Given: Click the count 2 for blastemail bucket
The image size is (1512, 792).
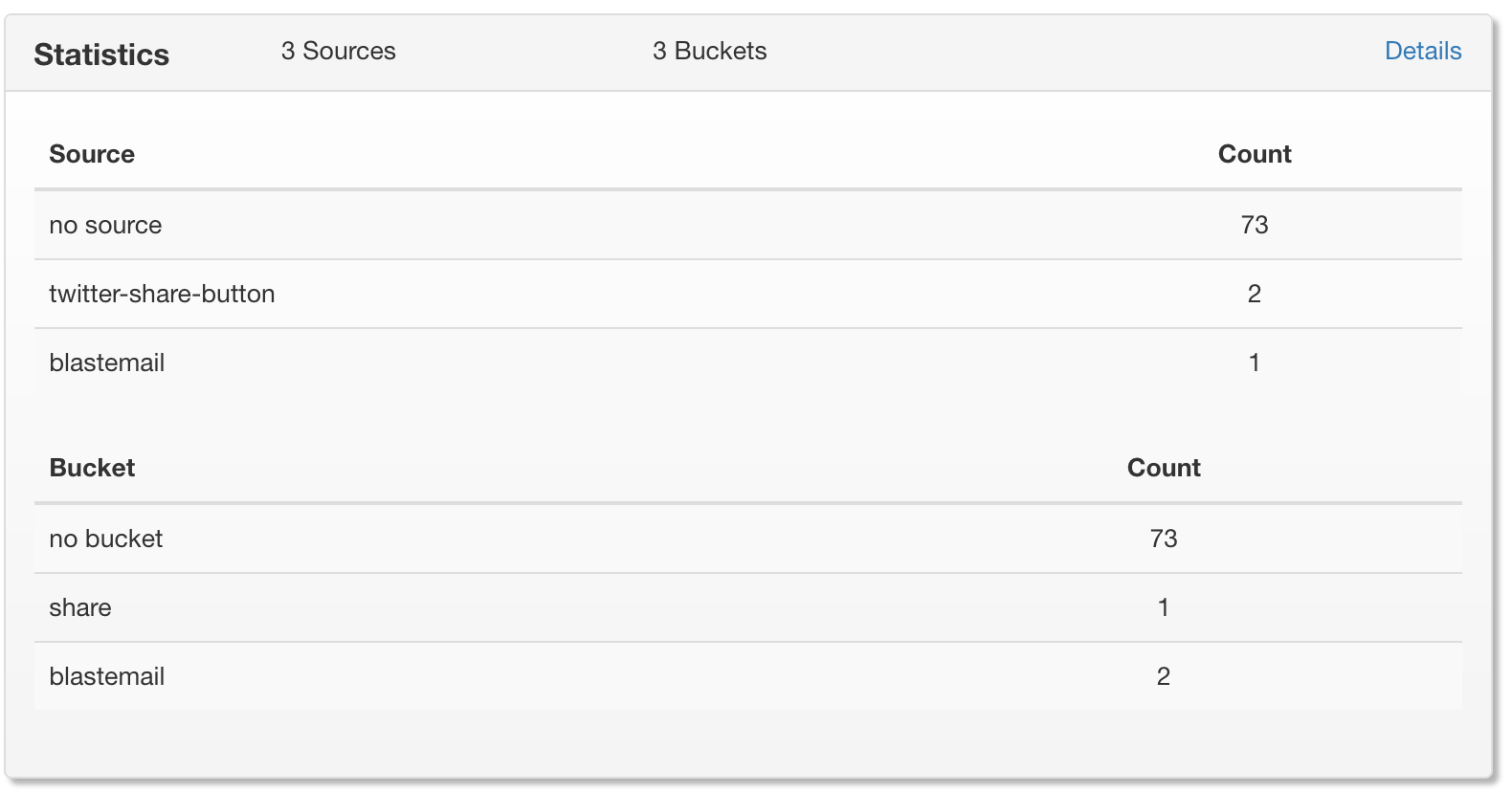Looking at the screenshot, I should [x=1164, y=676].
